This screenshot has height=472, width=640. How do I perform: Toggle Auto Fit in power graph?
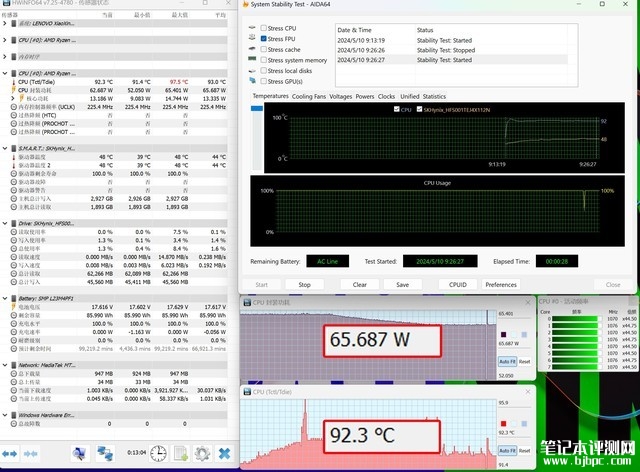pos(507,361)
